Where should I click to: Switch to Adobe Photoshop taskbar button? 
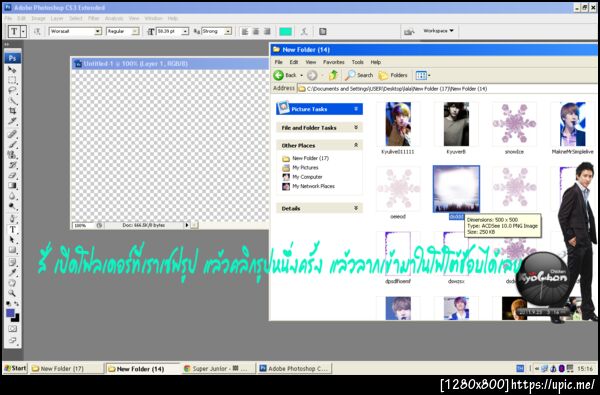[x=294, y=369]
